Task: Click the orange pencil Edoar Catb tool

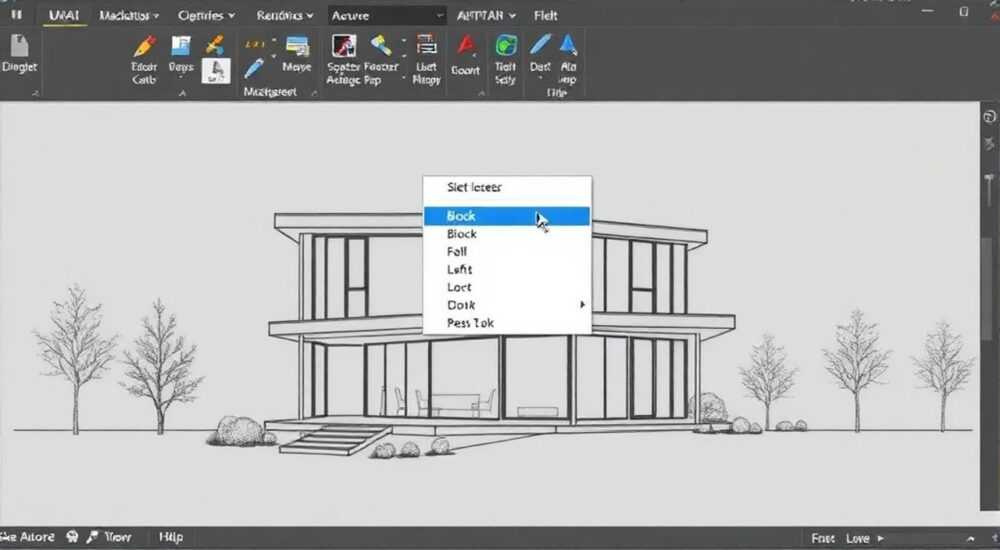Action: pyautogui.click(x=145, y=47)
